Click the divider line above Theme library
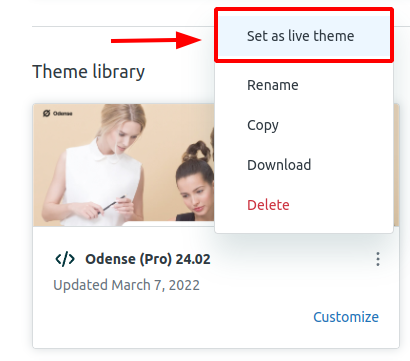Screen dimensions: 410x361 pos(123,26)
